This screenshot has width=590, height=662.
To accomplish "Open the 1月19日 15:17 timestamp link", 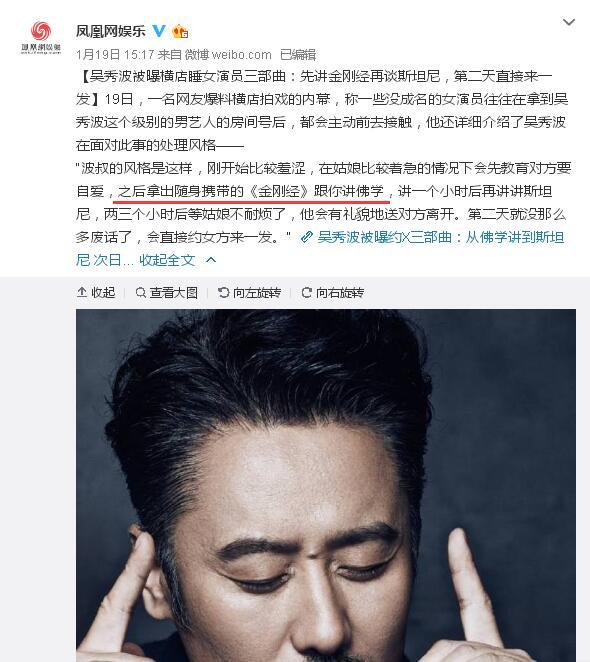I will click(115, 54).
